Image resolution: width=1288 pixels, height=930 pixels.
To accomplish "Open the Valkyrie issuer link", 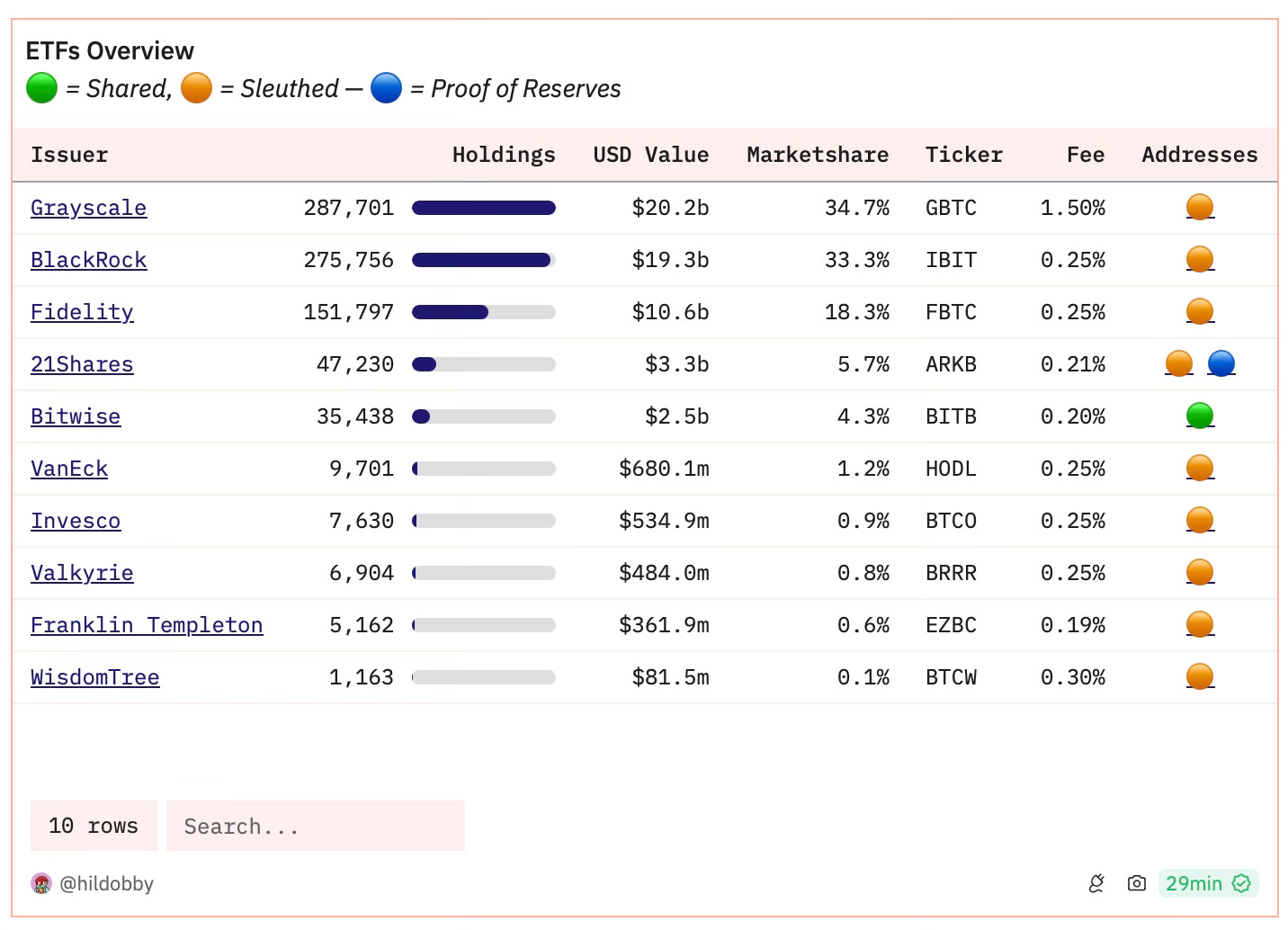I will 82,573.
